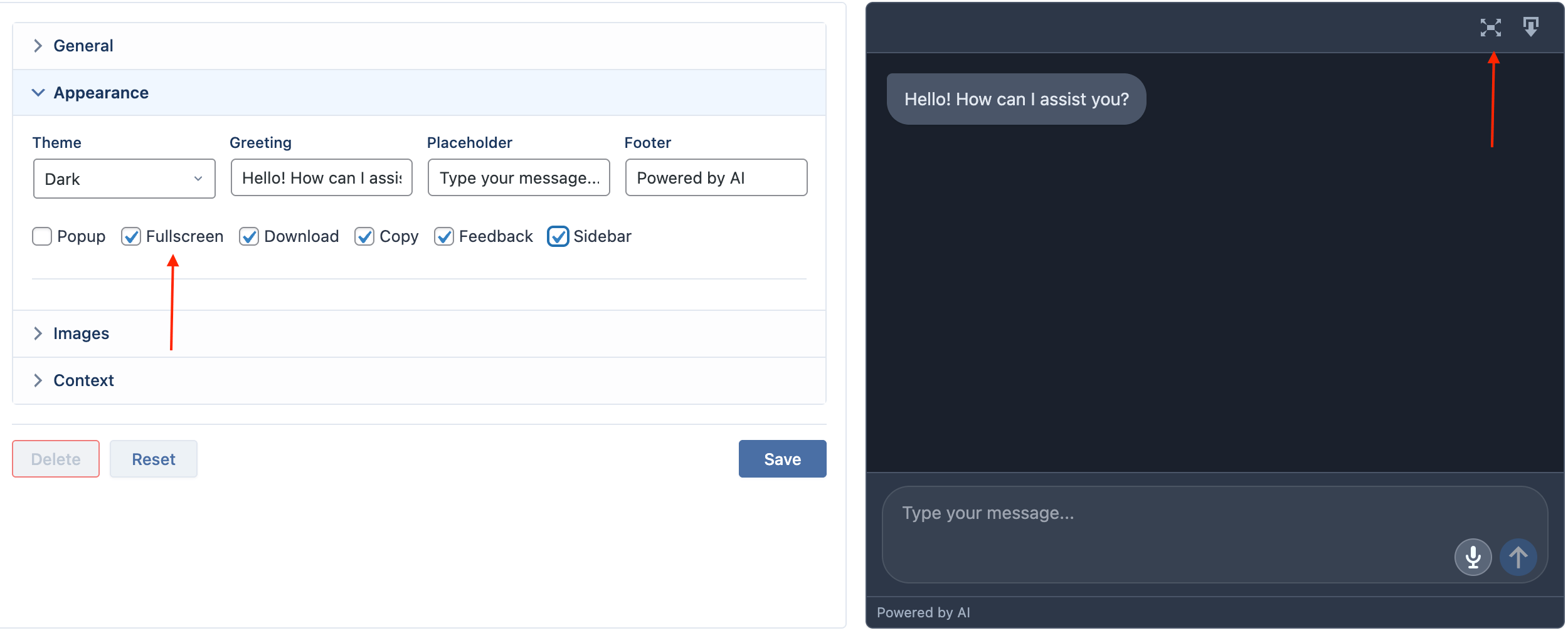Click the Greeting text field
The image size is (1568, 633).
point(321,178)
